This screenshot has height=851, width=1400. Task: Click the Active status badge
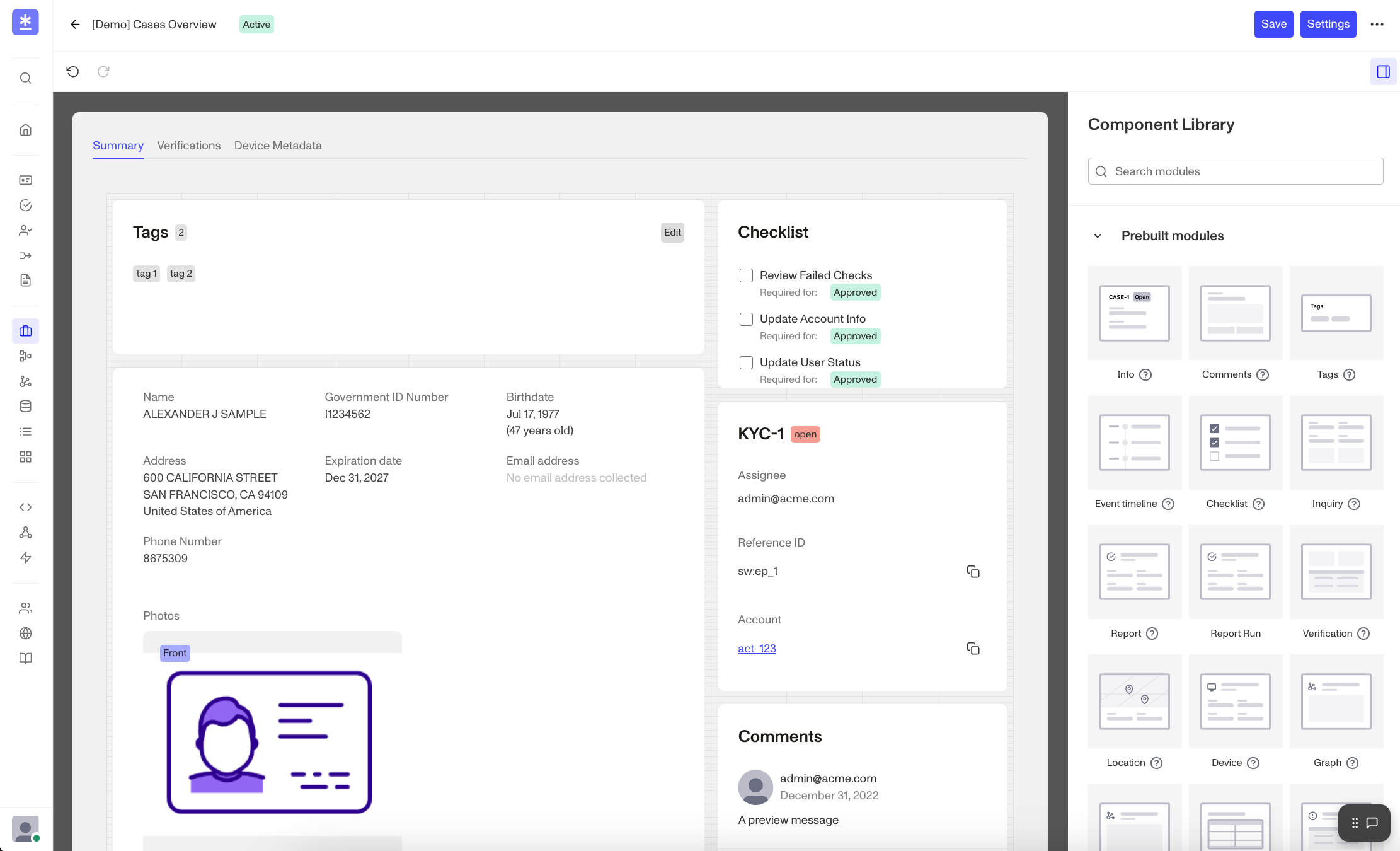256,25
